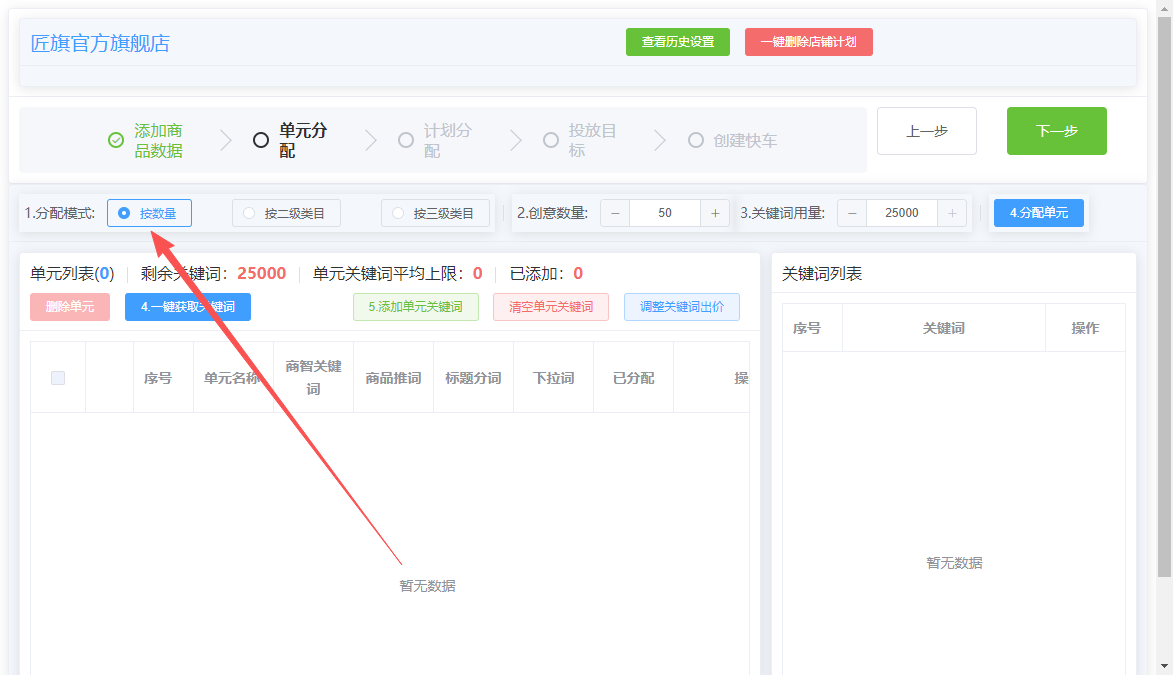The image size is (1173, 675).
Task: Open the 添加商品数据 step
Action: [x=159, y=141]
